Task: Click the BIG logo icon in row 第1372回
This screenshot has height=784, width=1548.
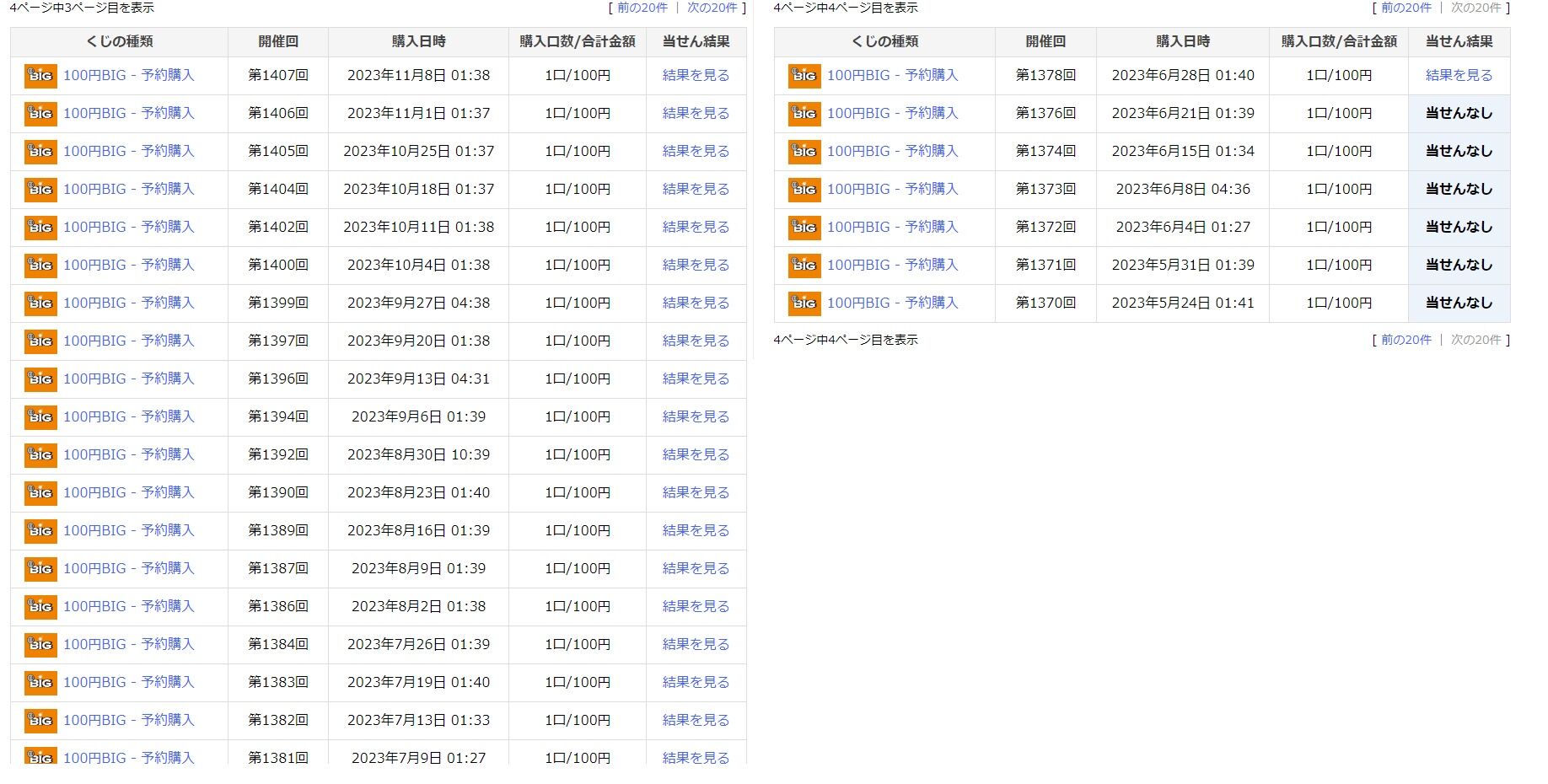Action: click(804, 228)
